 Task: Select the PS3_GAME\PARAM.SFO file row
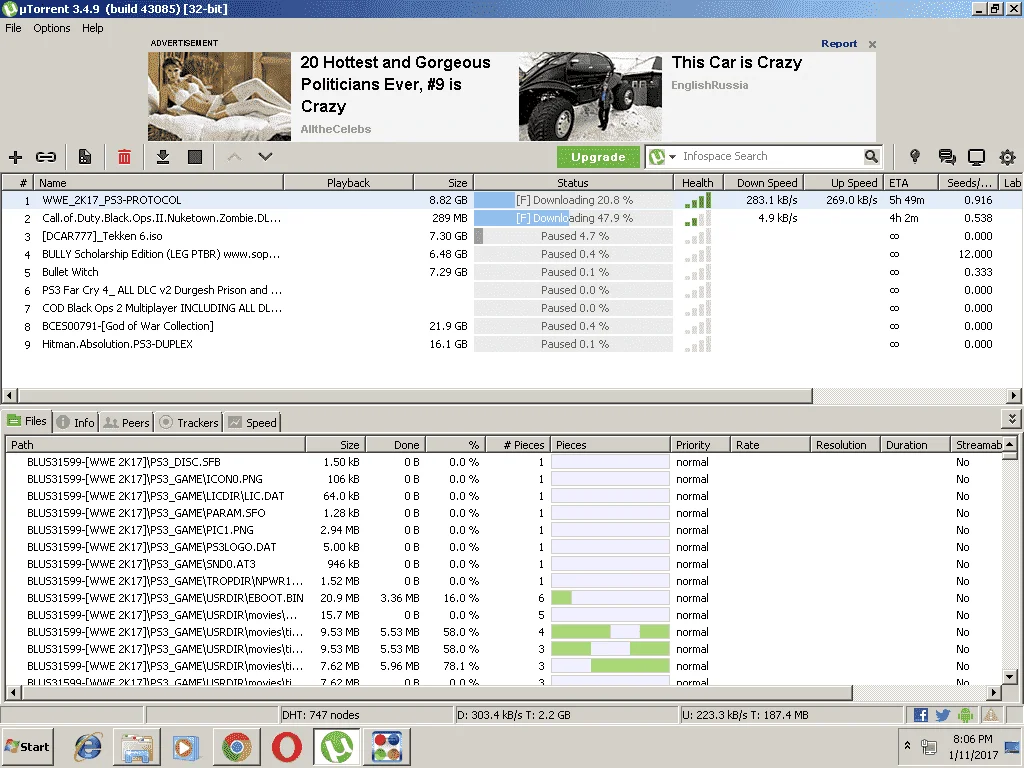coord(503,513)
